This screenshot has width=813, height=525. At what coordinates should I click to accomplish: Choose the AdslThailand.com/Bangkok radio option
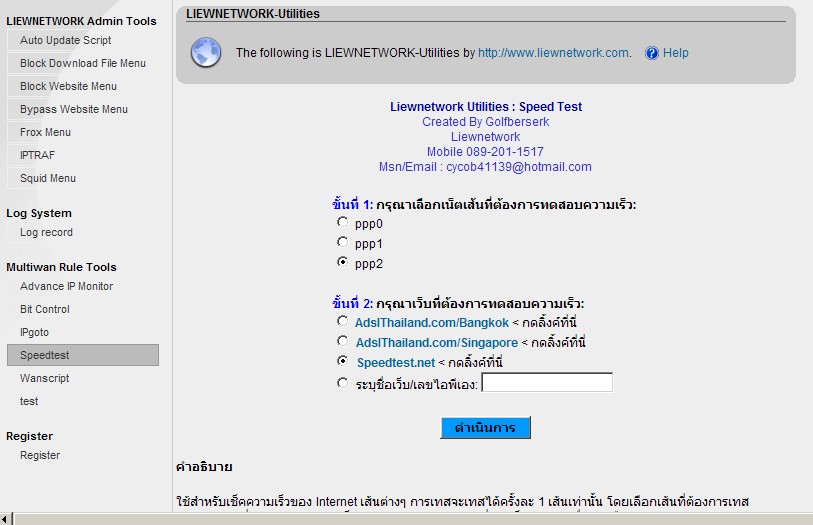coord(342,321)
